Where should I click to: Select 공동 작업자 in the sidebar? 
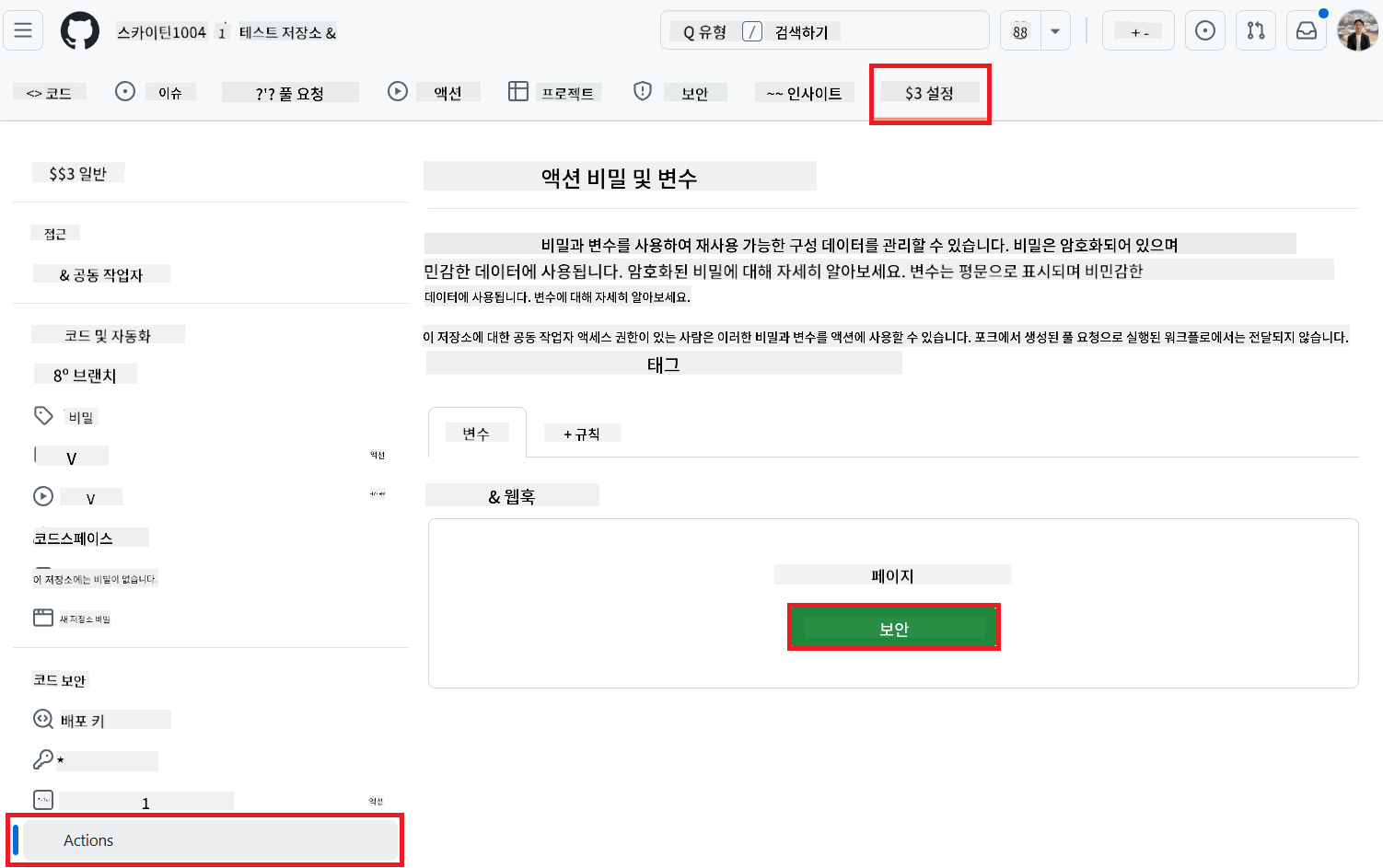(101, 274)
